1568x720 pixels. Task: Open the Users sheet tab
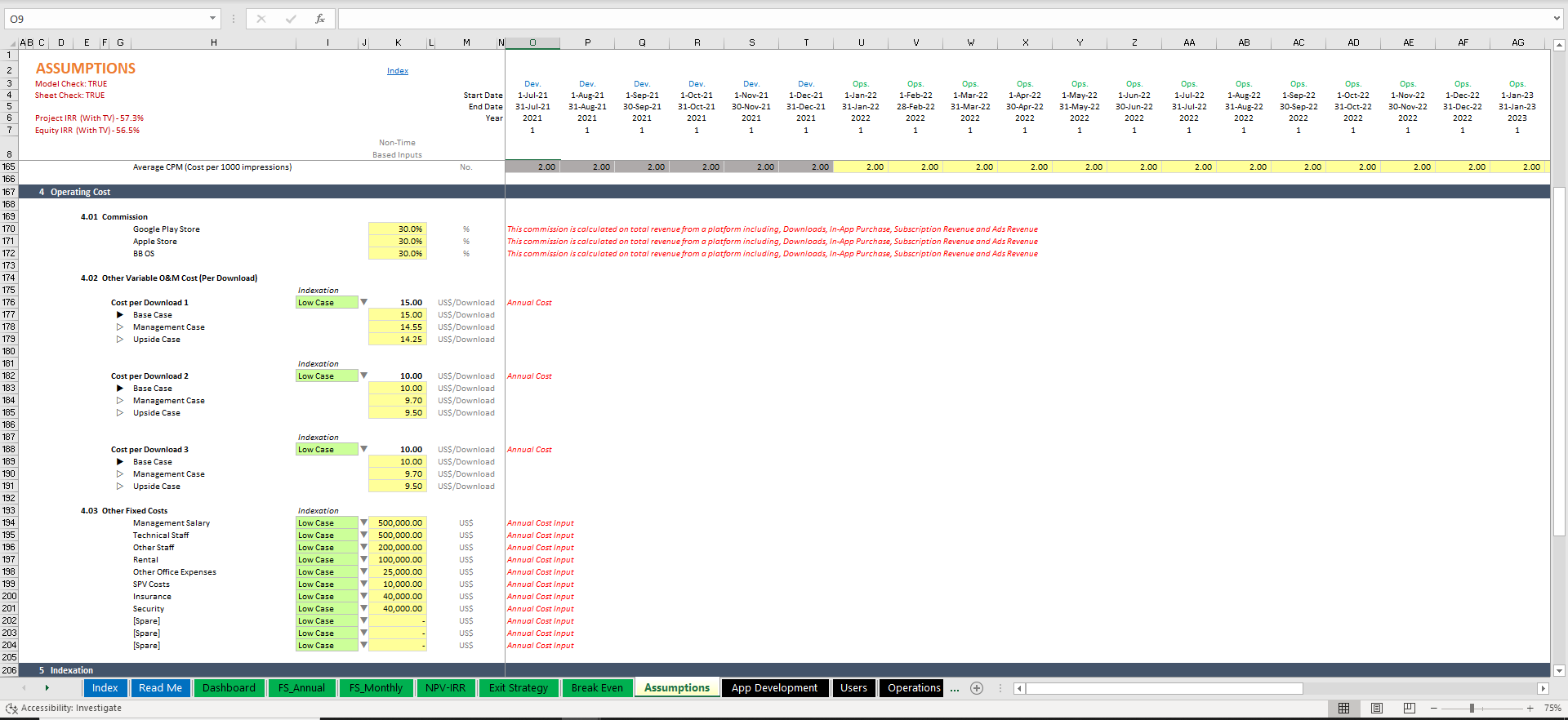[853, 688]
